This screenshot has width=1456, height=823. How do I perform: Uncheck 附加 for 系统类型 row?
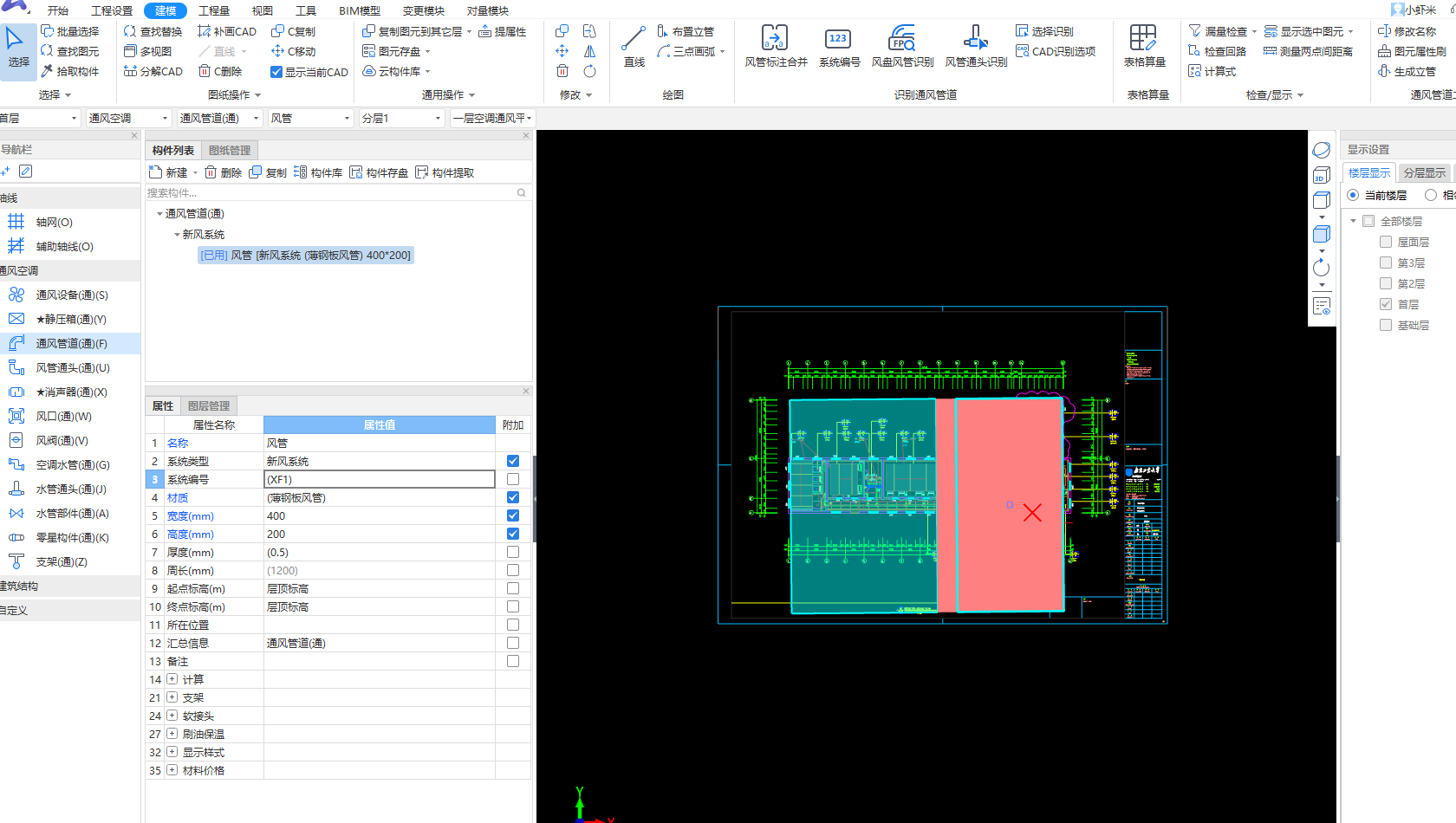(x=513, y=461)
